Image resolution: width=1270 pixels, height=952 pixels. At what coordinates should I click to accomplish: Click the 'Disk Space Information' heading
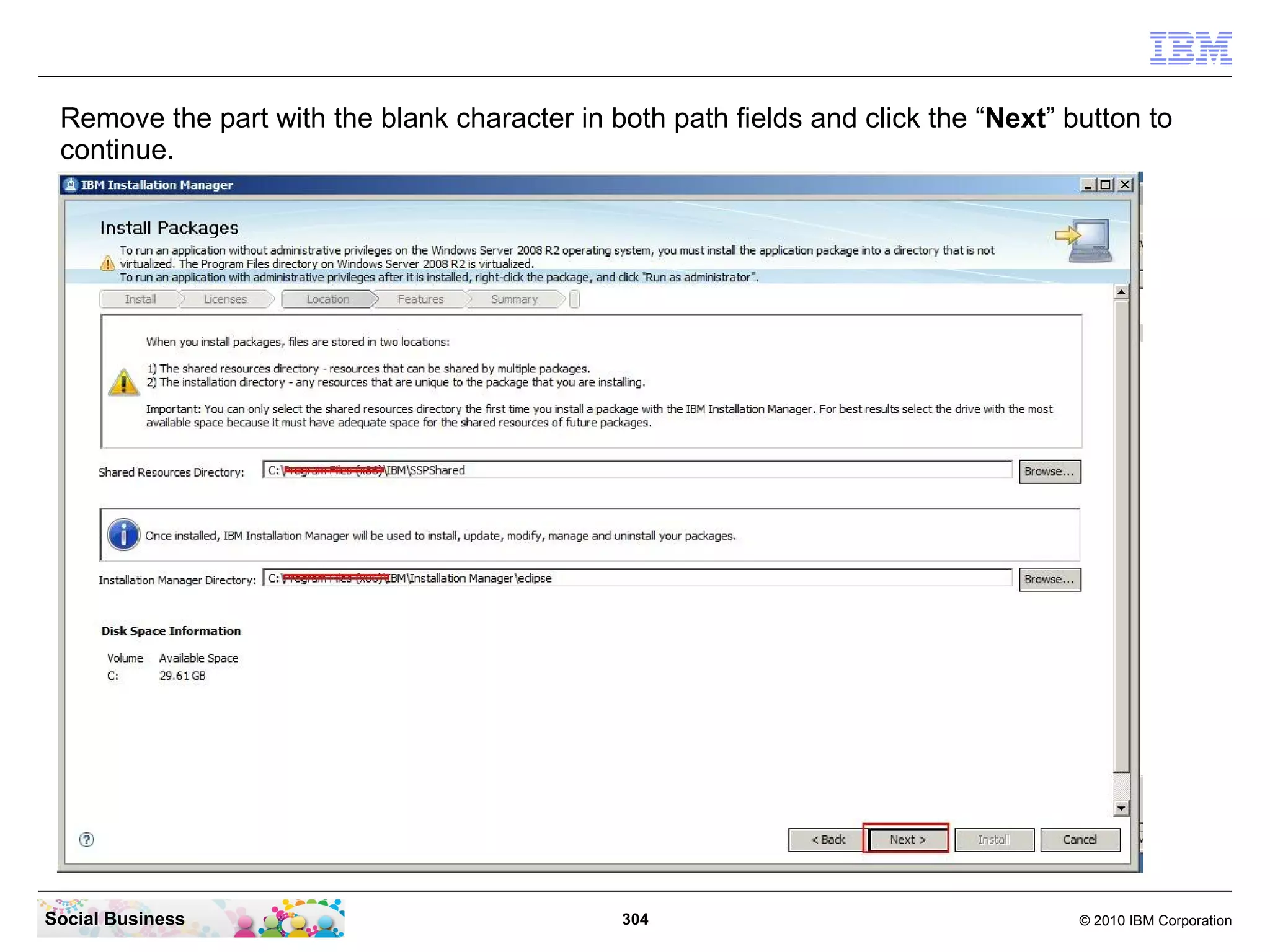tap(171, 631)
